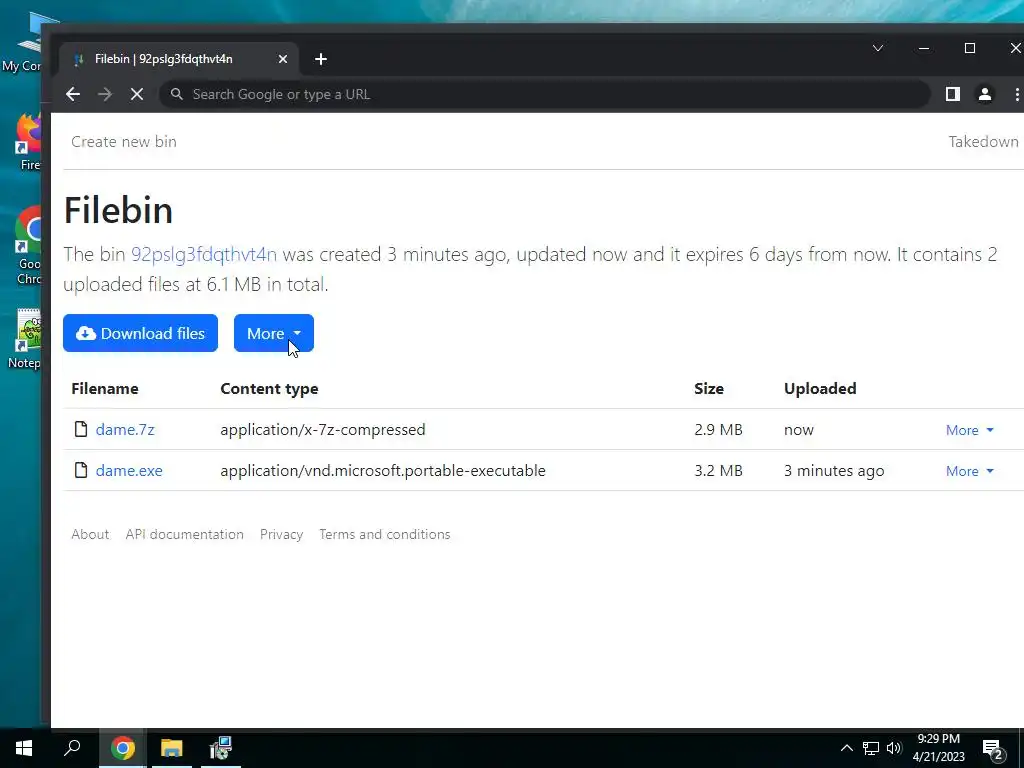The height and width of the screenshot is (768, 1024).
Task: Open File Explorer from taskbar
Action: (x=171, y=748)
